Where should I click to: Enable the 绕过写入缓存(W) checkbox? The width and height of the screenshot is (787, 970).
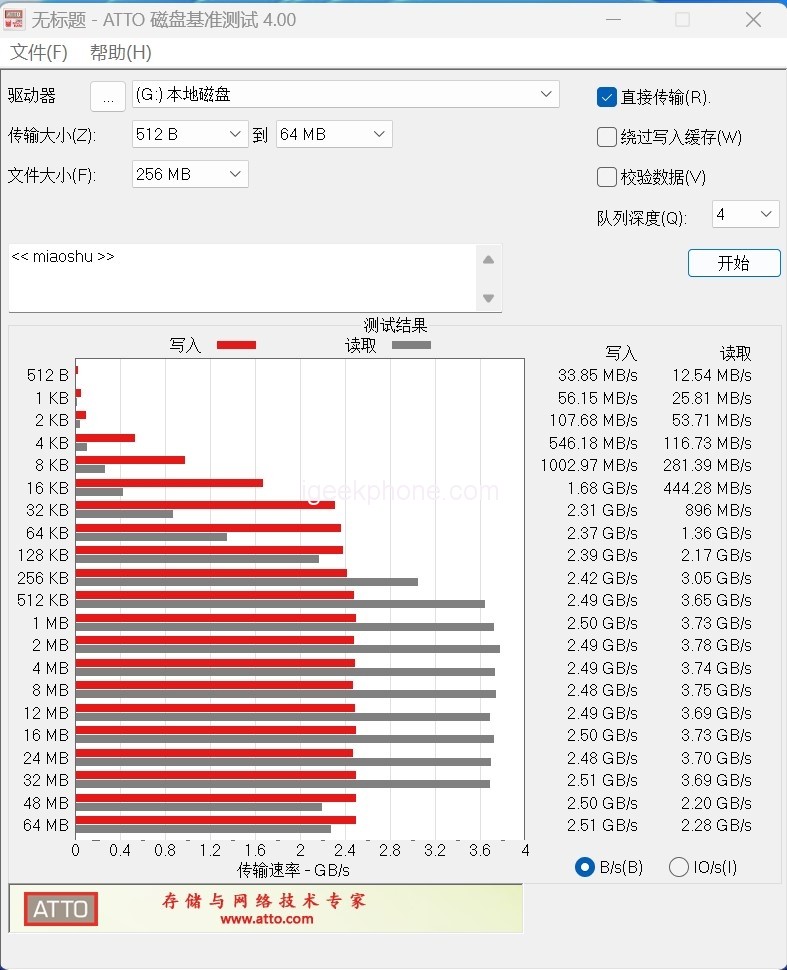pos(606,137)
